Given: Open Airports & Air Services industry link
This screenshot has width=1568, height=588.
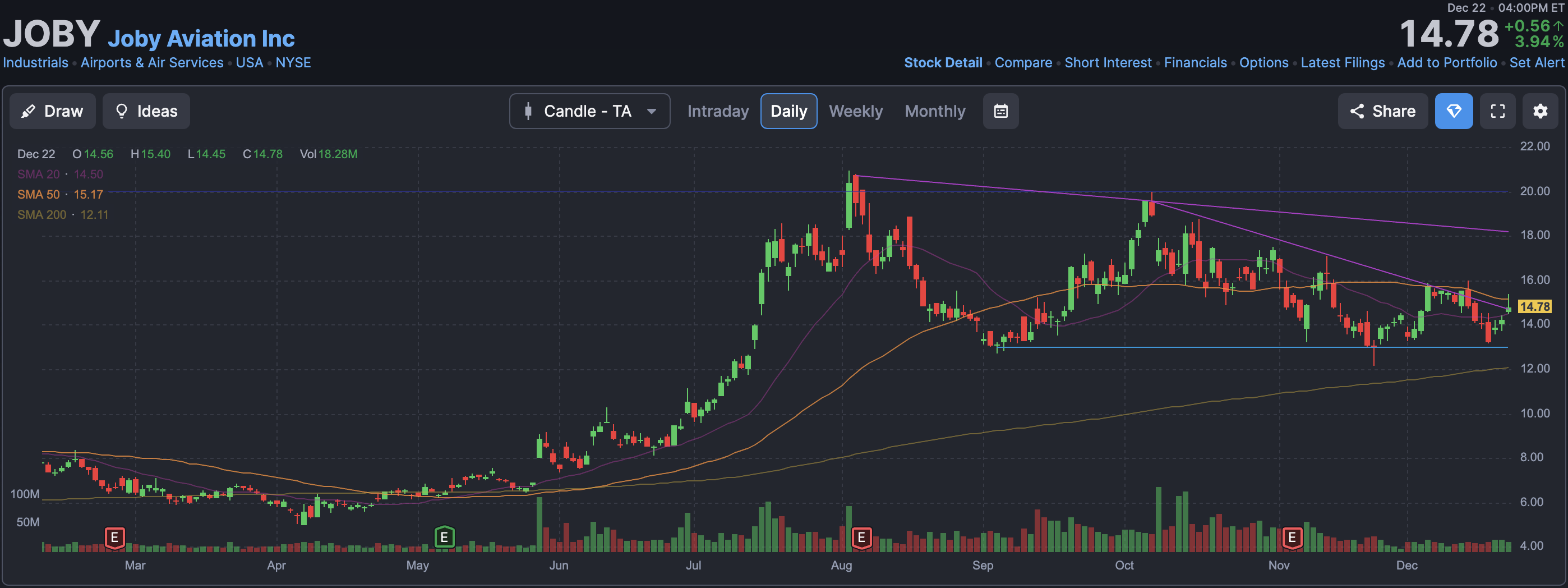Looking at the screenshot, I should coord(151,63).
